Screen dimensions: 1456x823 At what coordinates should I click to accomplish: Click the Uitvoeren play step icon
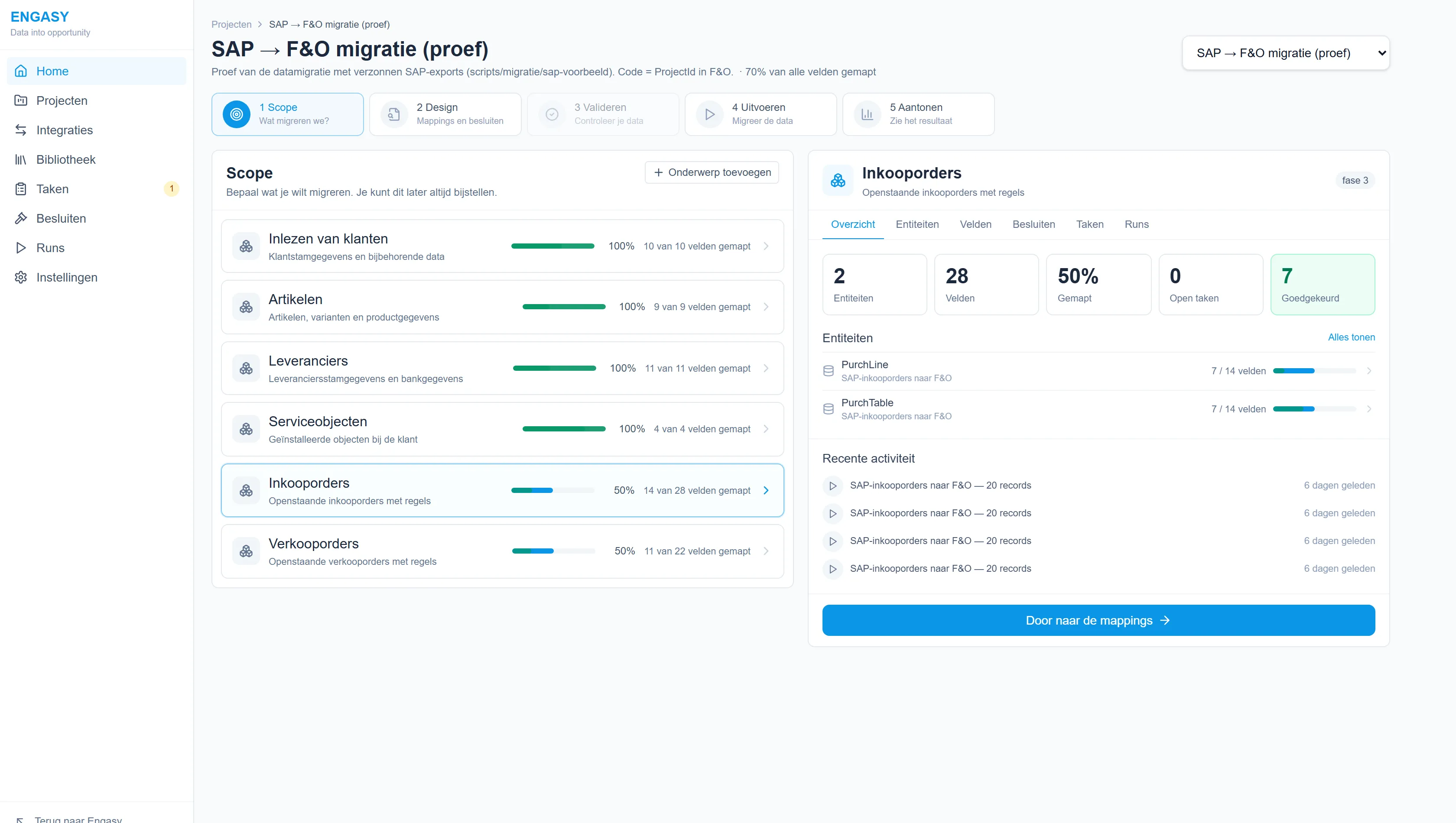[x=710, y=114]
